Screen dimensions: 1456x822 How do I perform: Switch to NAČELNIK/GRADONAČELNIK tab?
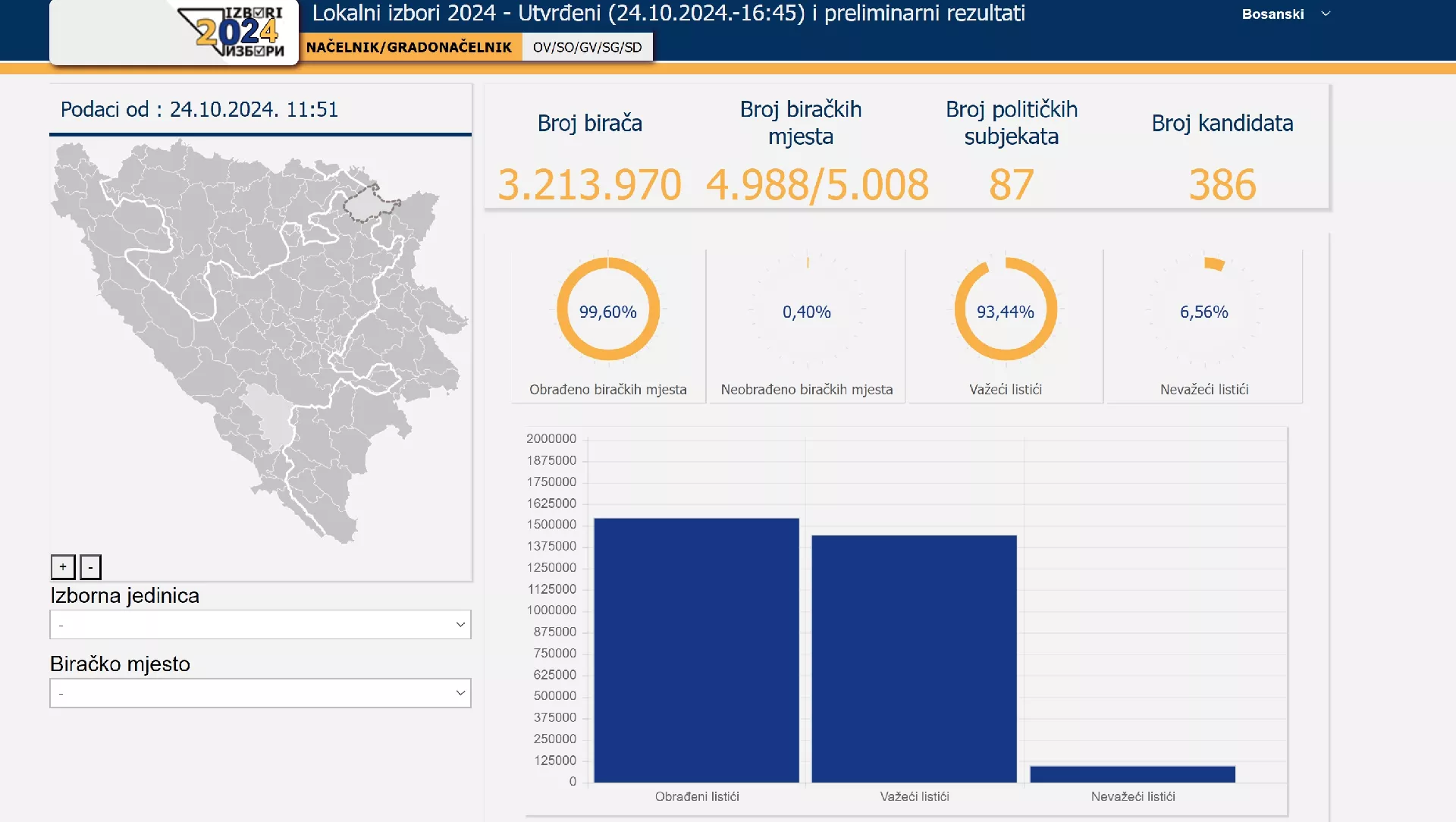[409, 47]
